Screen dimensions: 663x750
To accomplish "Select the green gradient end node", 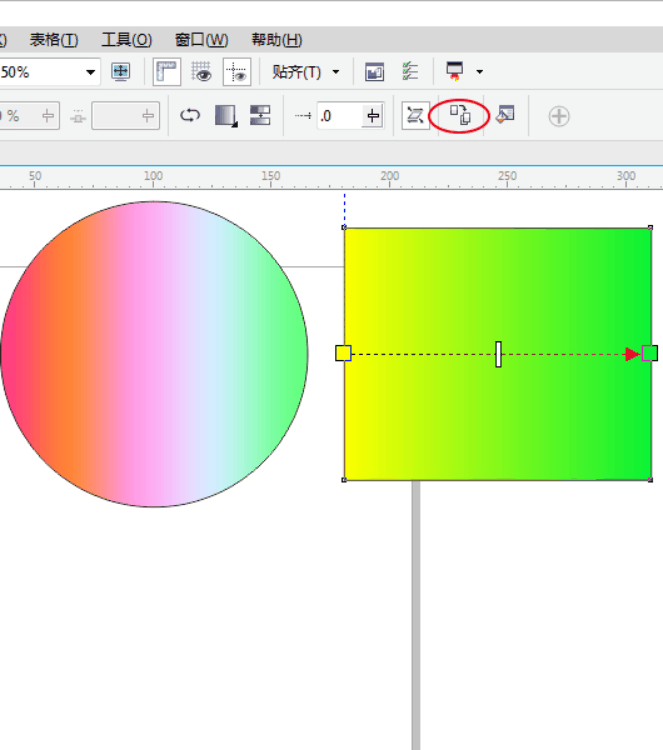I will tap(650, 353).
